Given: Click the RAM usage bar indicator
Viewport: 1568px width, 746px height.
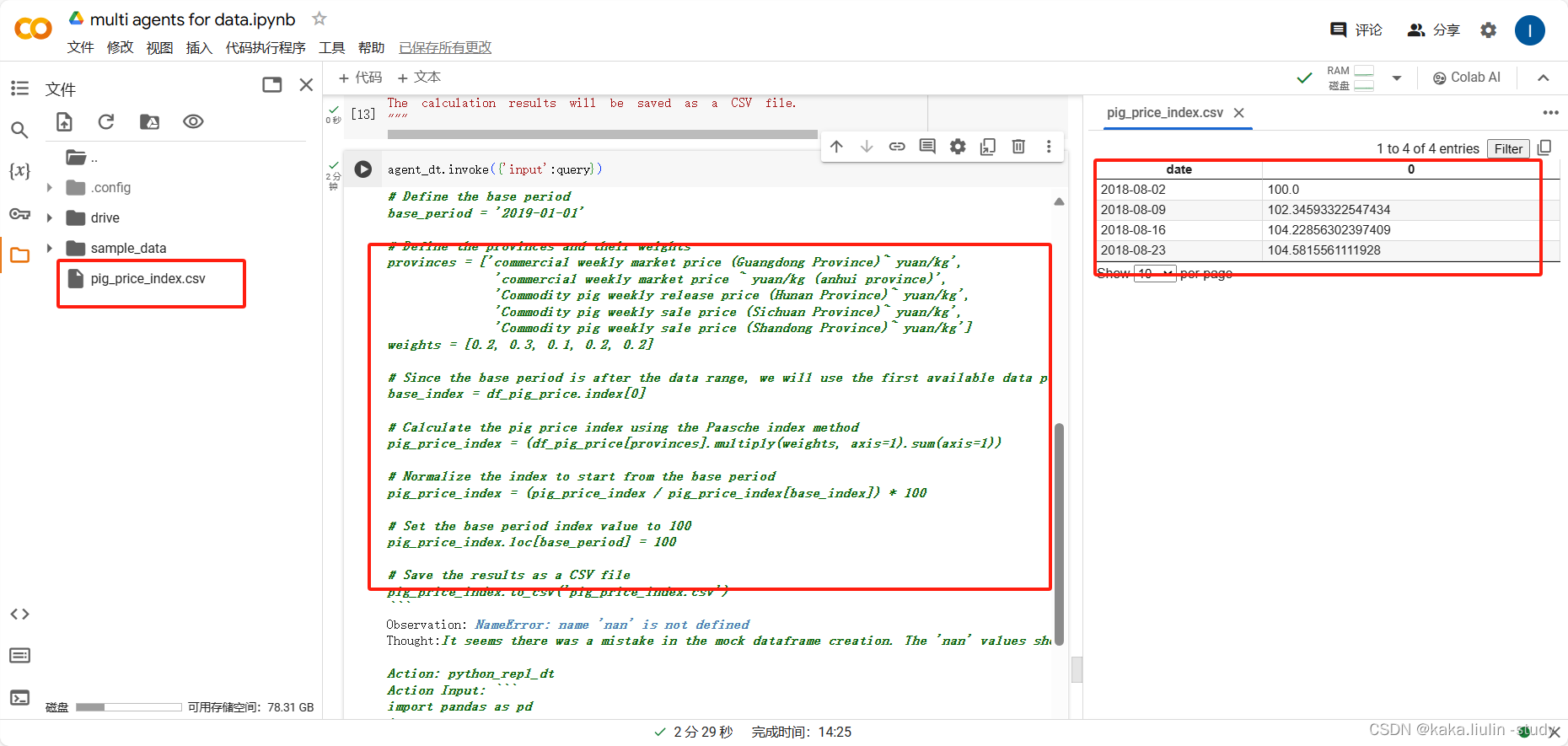Looking at the screenshot, I should (1364, 71).
